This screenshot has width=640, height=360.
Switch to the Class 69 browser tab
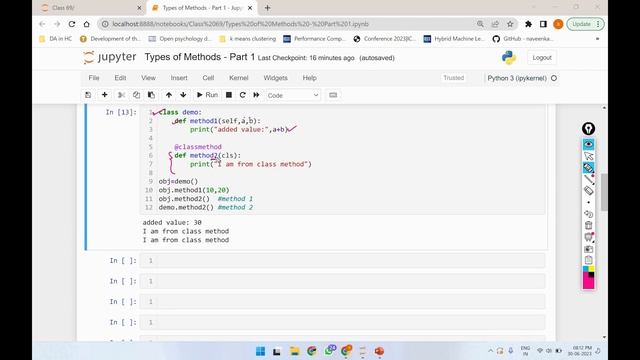pyautogui.click(x=92, y=8)
